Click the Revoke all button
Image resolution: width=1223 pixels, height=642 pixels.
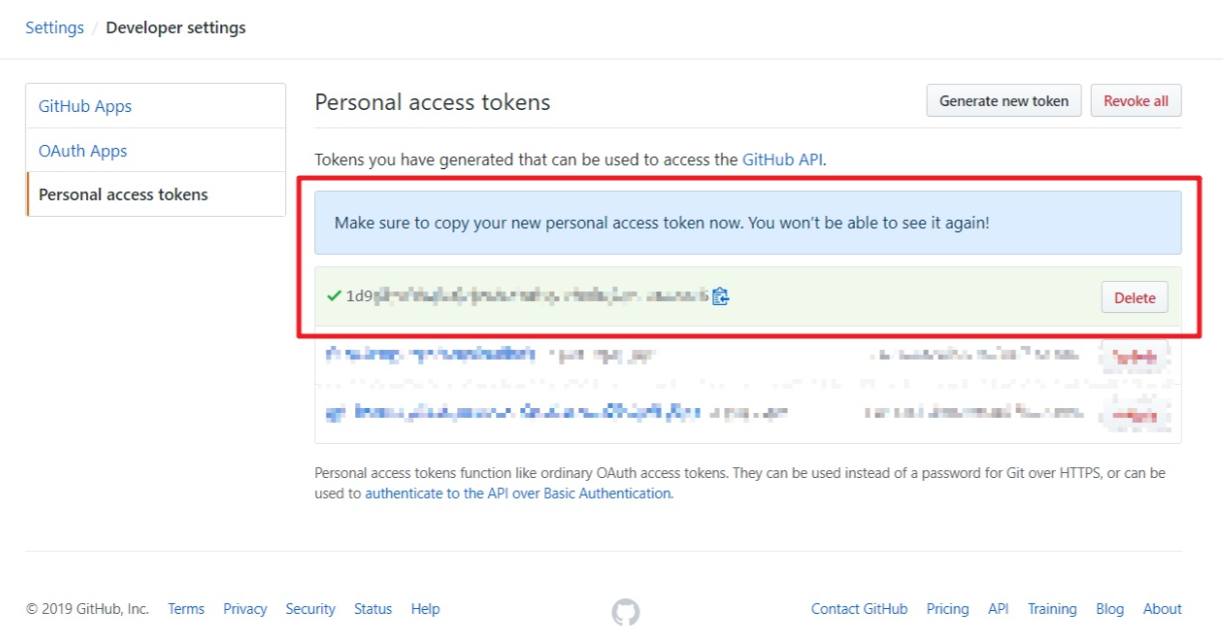point(1135,101)
